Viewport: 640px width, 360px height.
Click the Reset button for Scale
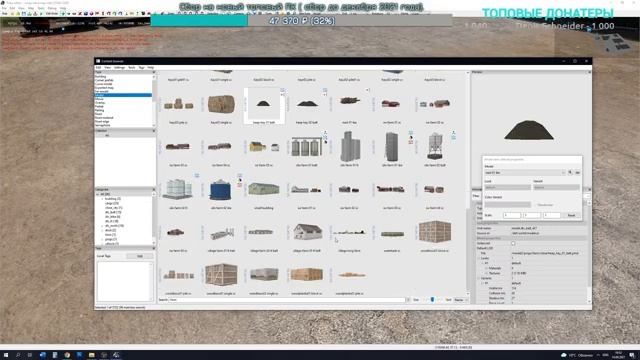point(571,215)
